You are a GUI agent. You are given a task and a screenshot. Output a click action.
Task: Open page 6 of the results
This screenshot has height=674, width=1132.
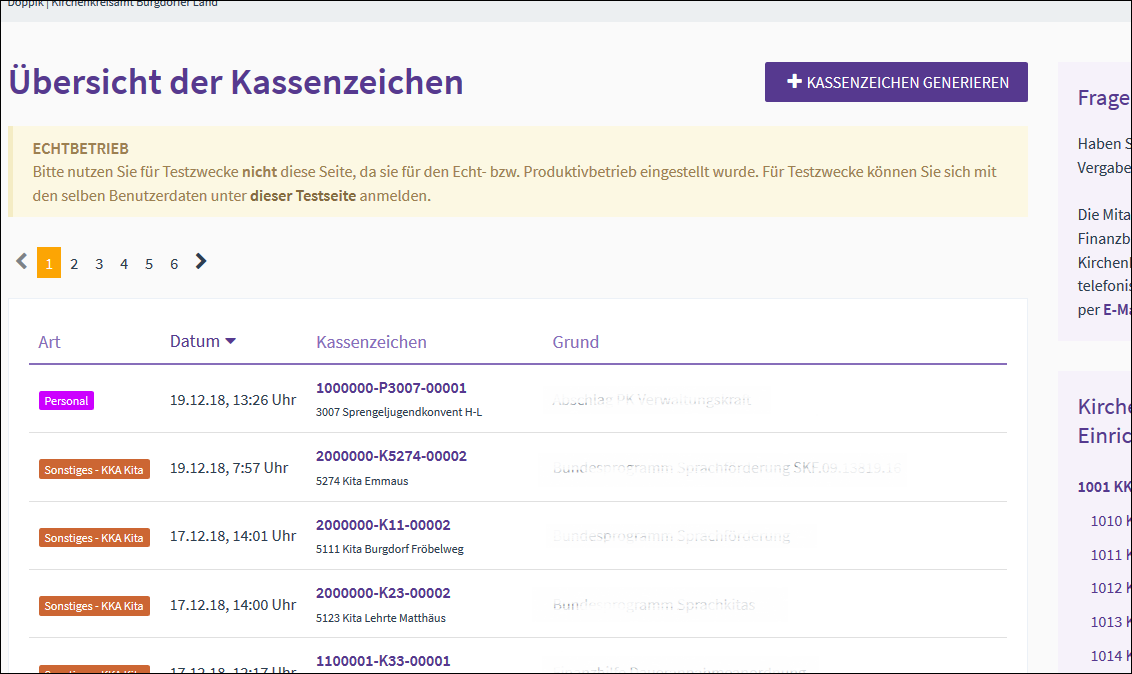click(173, 263)
